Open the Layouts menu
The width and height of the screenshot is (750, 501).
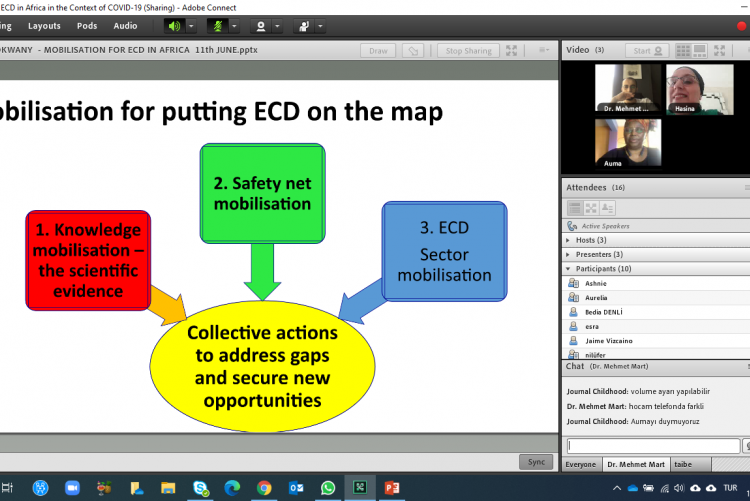point(44,26)
